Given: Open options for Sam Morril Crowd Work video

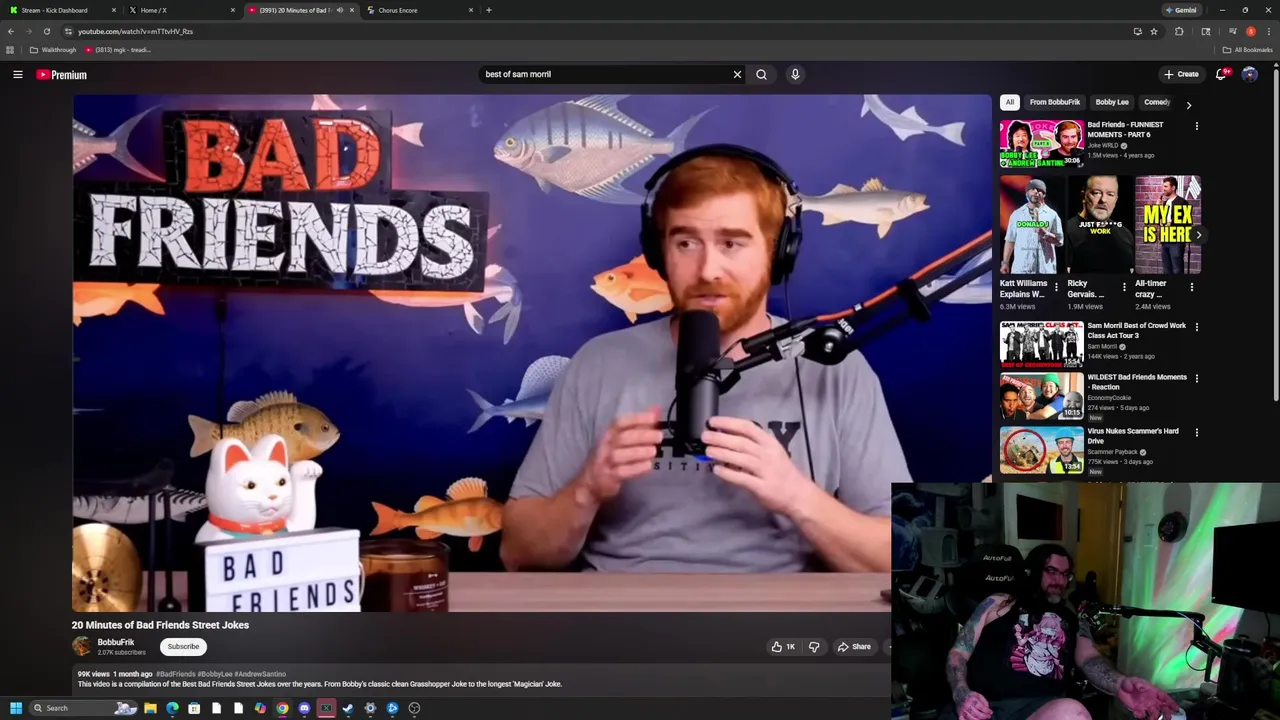Looking at the screenshot, I should tap(1196, 327).
